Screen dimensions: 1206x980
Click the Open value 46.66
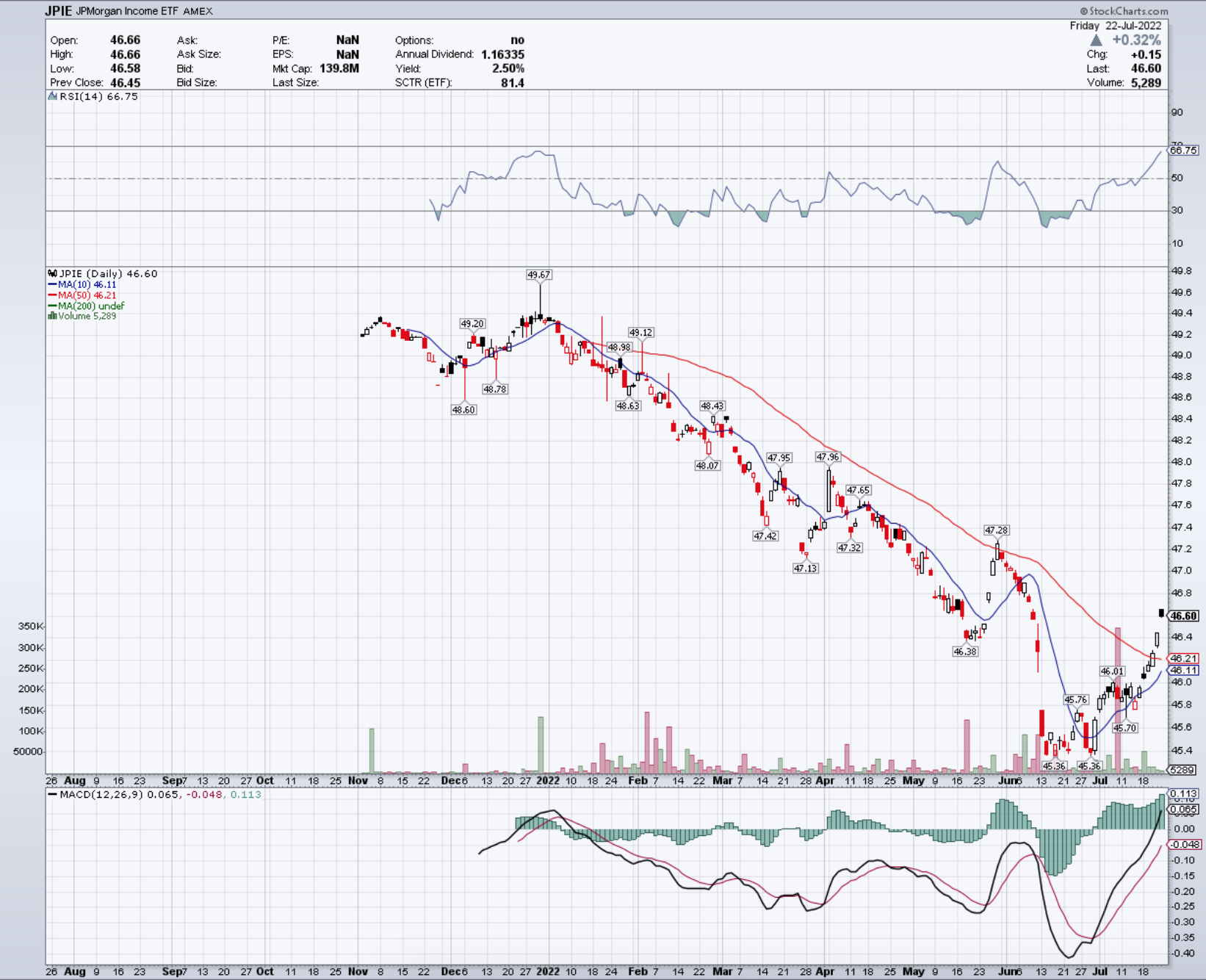tap(125, 40)
